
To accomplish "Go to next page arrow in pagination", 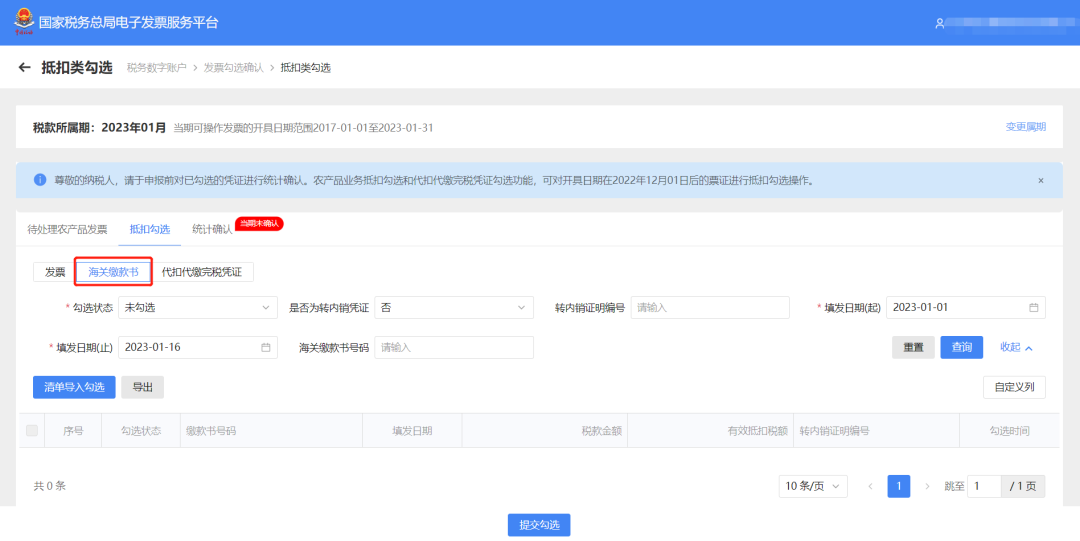I will pyautogui.click(x=927, y=487).
